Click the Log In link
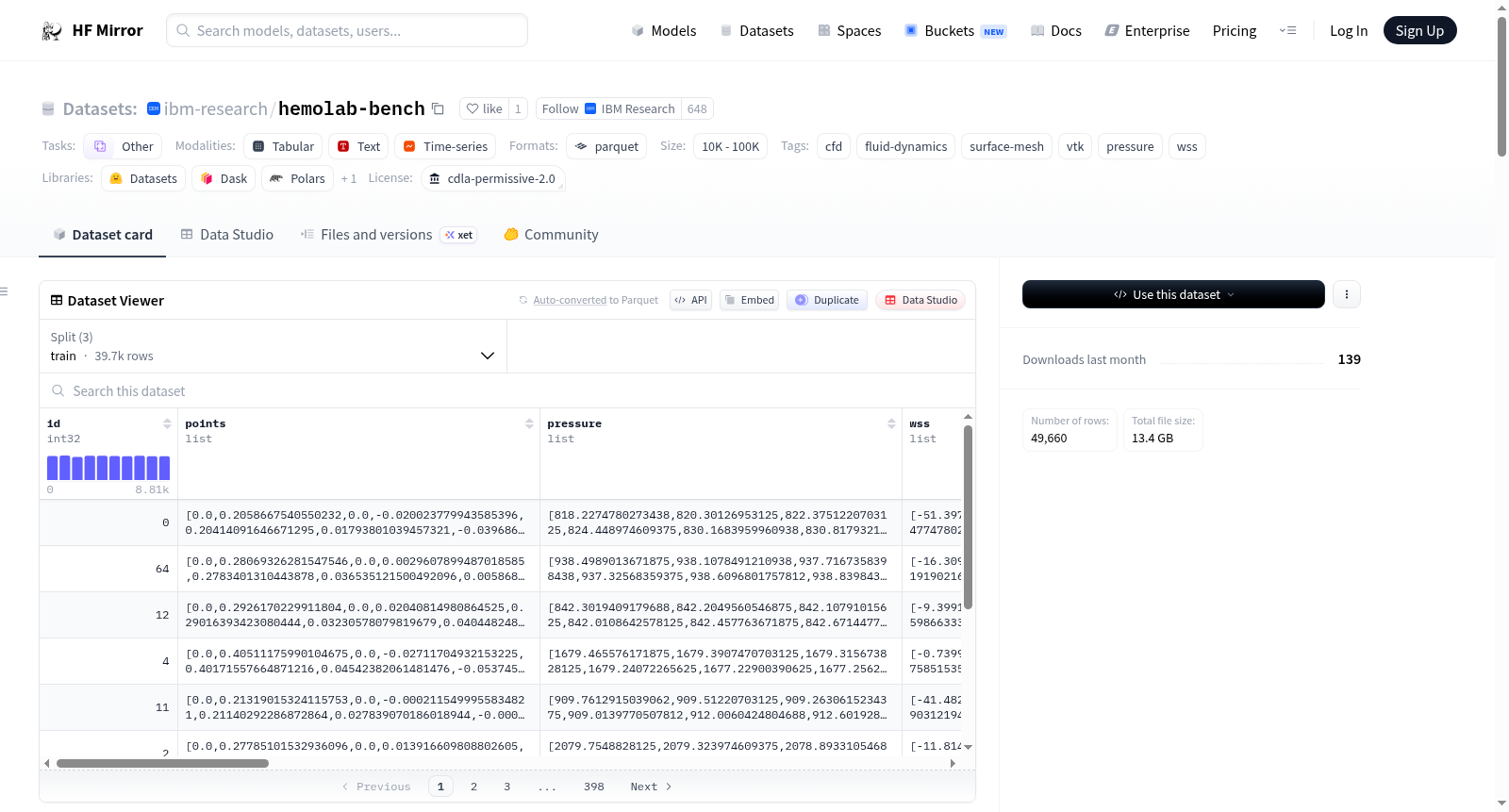 [x=1349, y=31]
